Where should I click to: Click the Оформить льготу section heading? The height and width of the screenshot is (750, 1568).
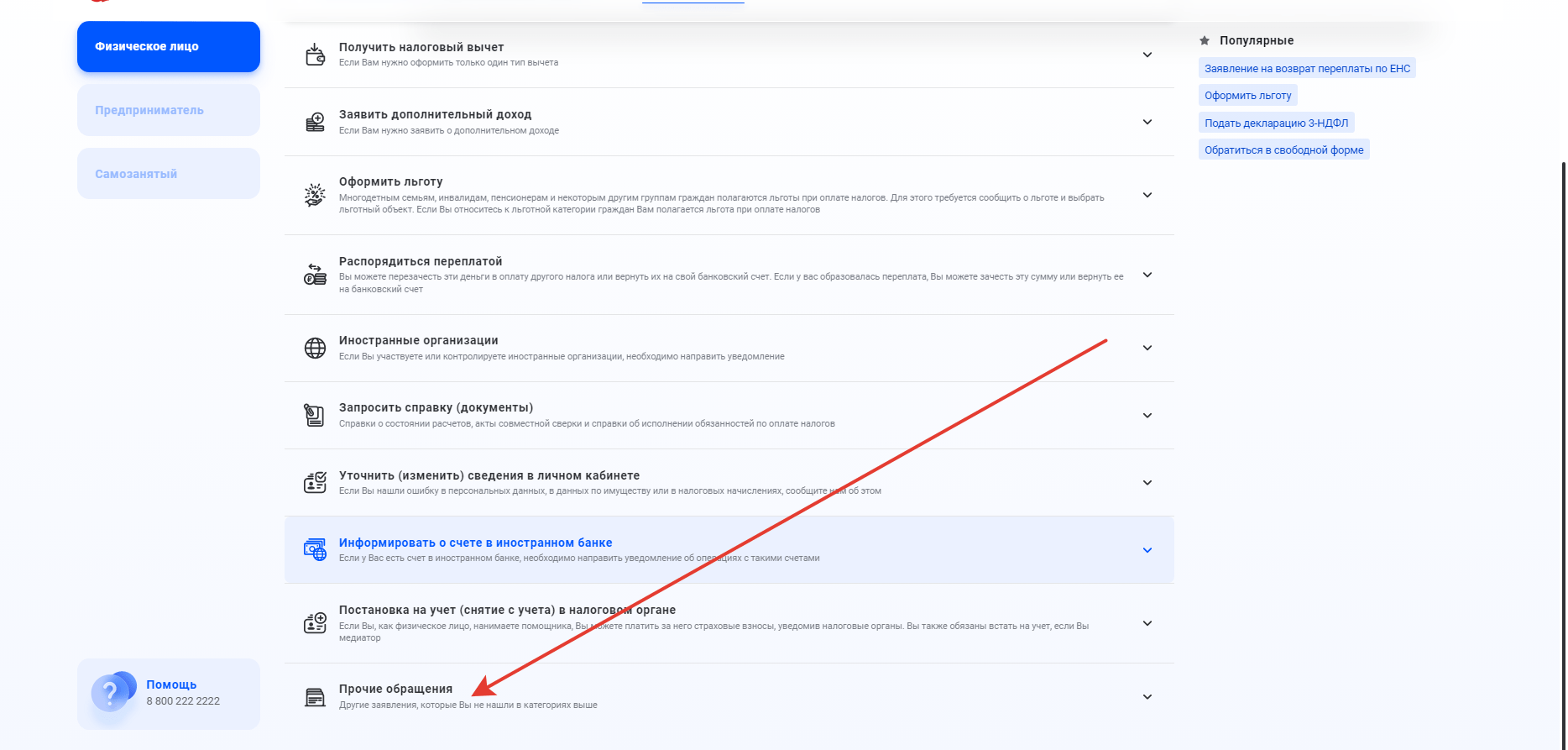point(390,181)
